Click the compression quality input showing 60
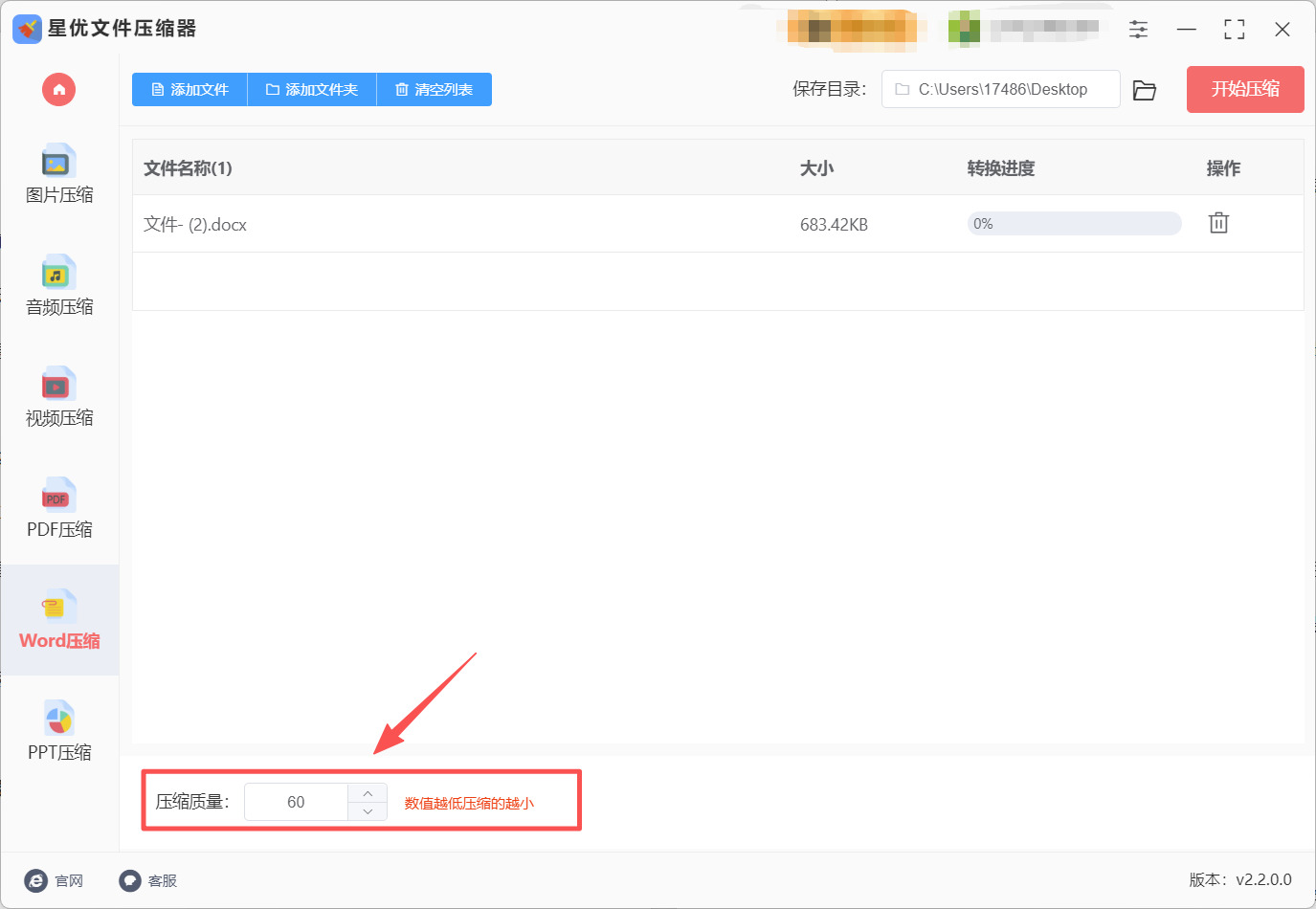This screenshot has width=1316, height=909. tap(296, 802)
